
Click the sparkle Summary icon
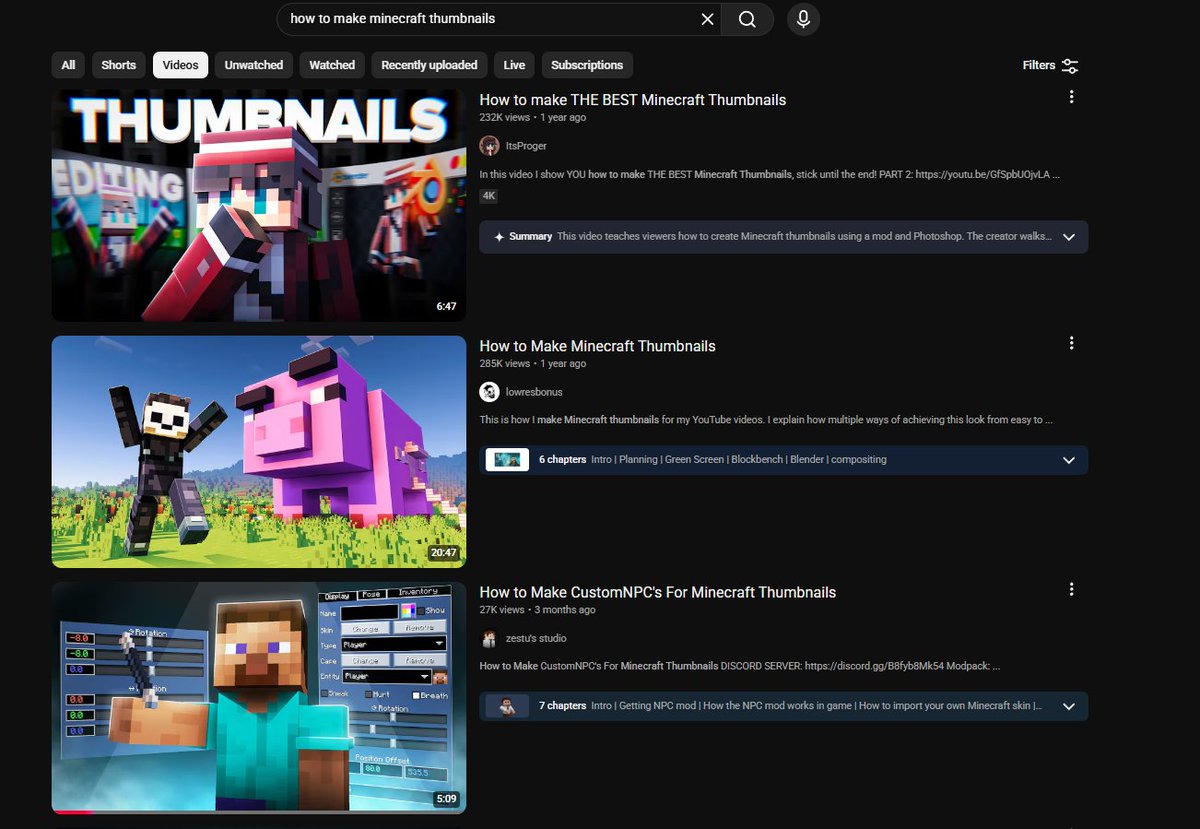coord(498,237)
